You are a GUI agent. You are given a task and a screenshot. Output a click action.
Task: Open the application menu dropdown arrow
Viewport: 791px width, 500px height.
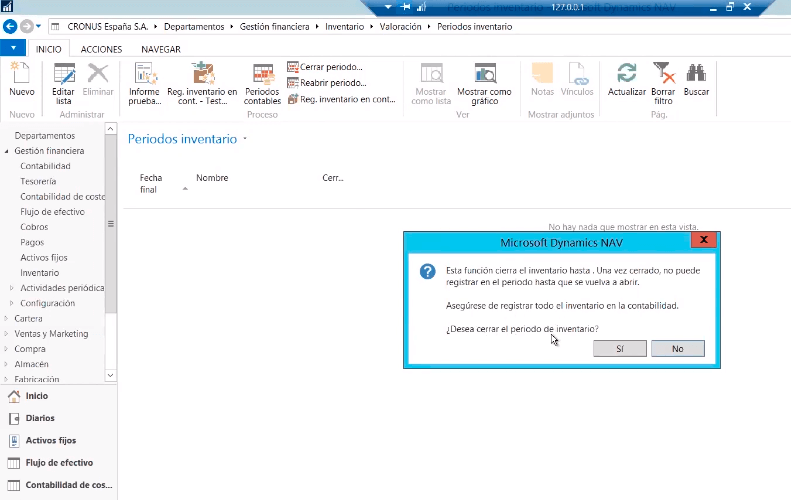(13, 48)
